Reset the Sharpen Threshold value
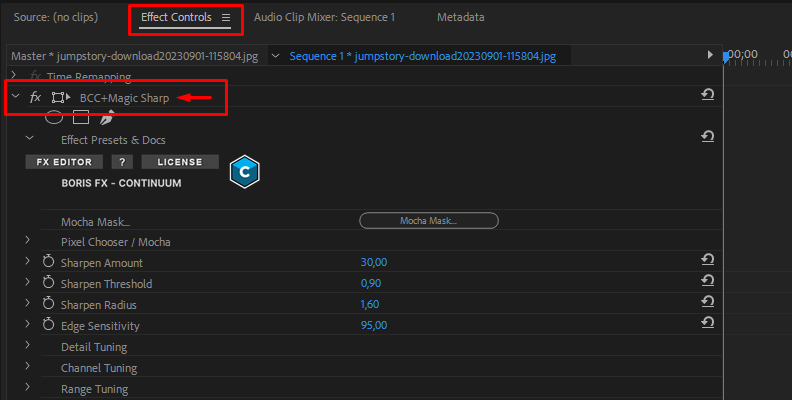Viewport: 792px width, 400px height. pyautogui.click(x=708, y=281)
